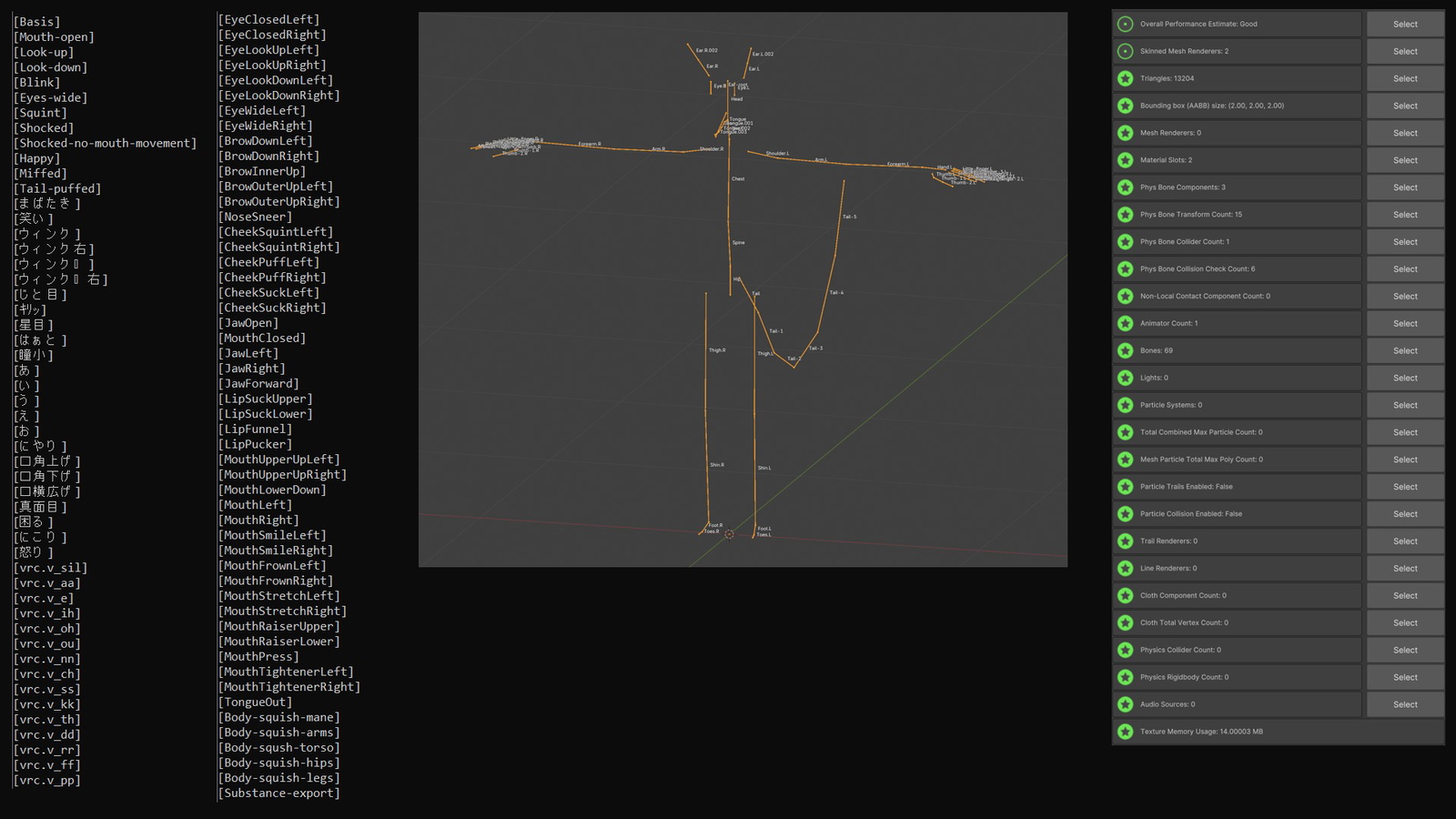Screen dimensions: 1456x819
Task: Click the circle icon for Overall Performance Estimate
Action: coord(1126,25)
